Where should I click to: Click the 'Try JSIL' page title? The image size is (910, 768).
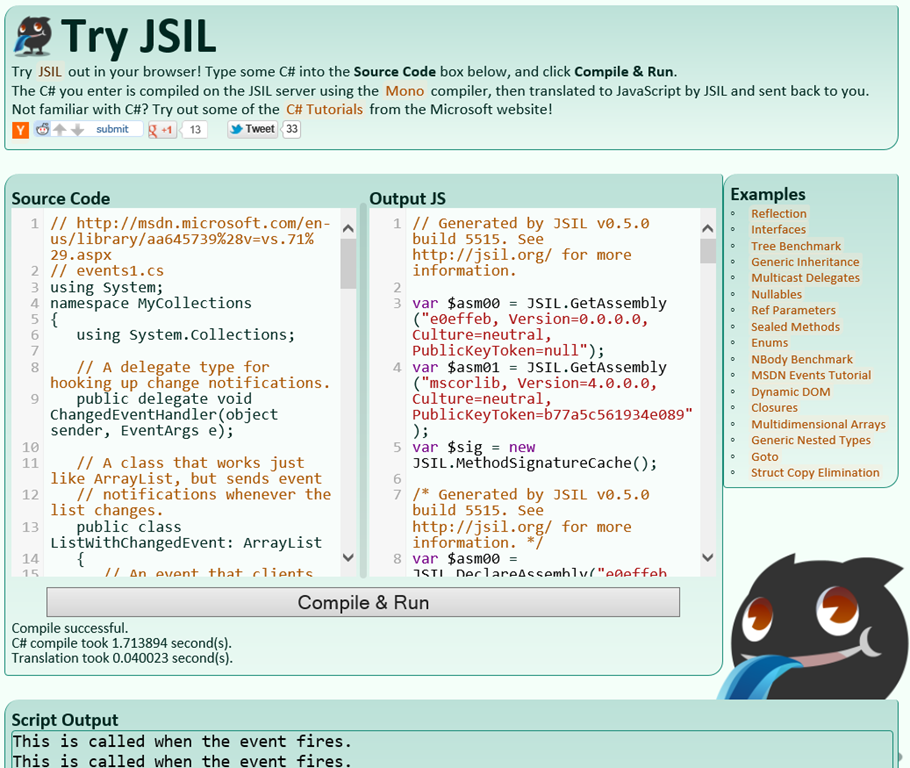click(x=139, y=36)
